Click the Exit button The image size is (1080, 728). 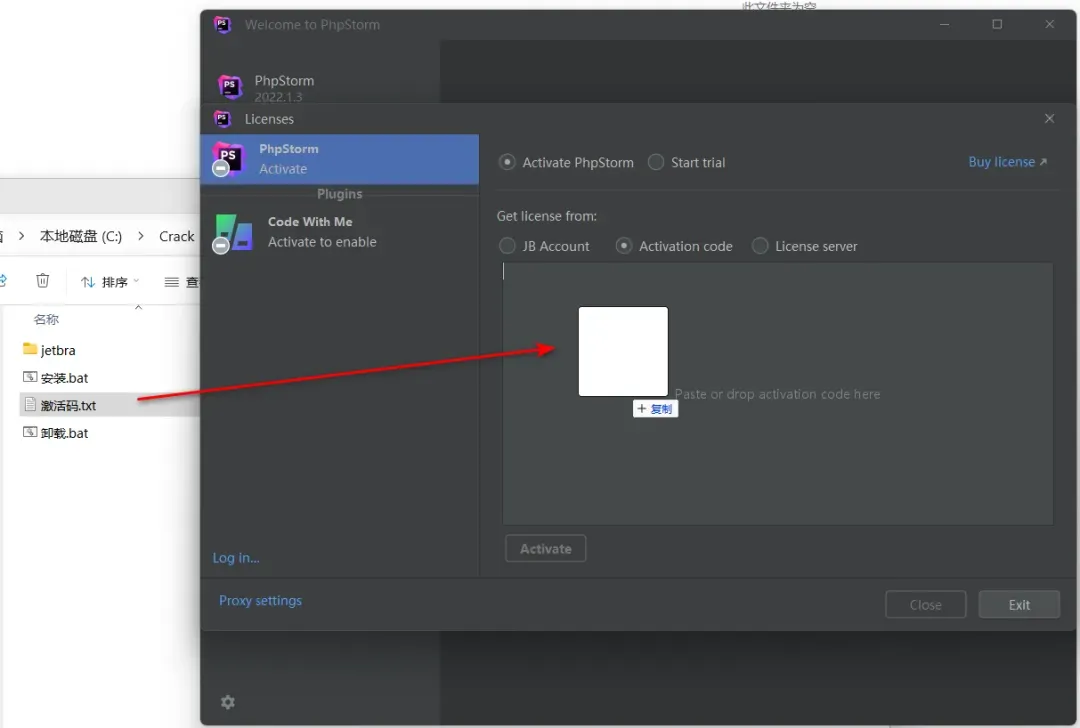coord(1019,605)
